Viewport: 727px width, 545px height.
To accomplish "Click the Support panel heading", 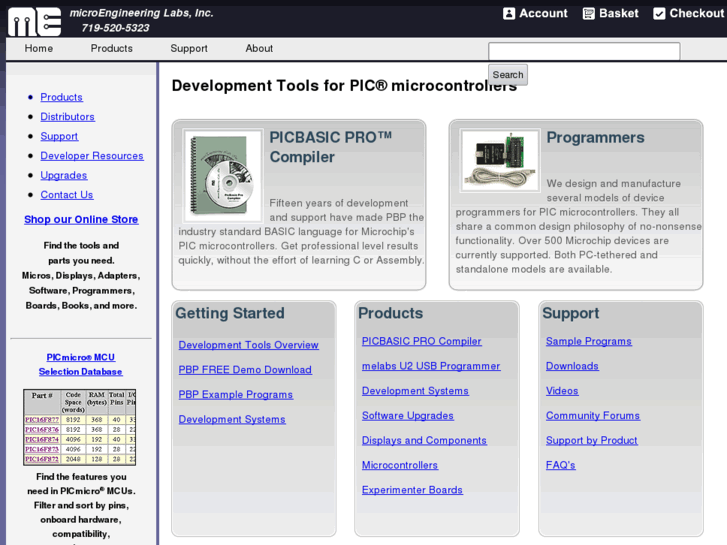I will pyautogui.click(x=571, y=313).
